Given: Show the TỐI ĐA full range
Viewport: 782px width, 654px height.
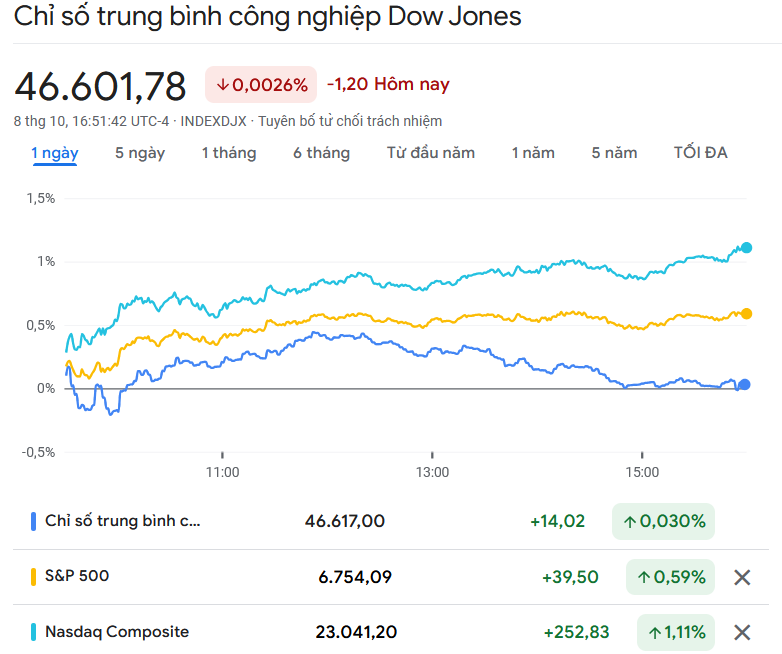Looking at the screenshot, I should coord(701,153).
